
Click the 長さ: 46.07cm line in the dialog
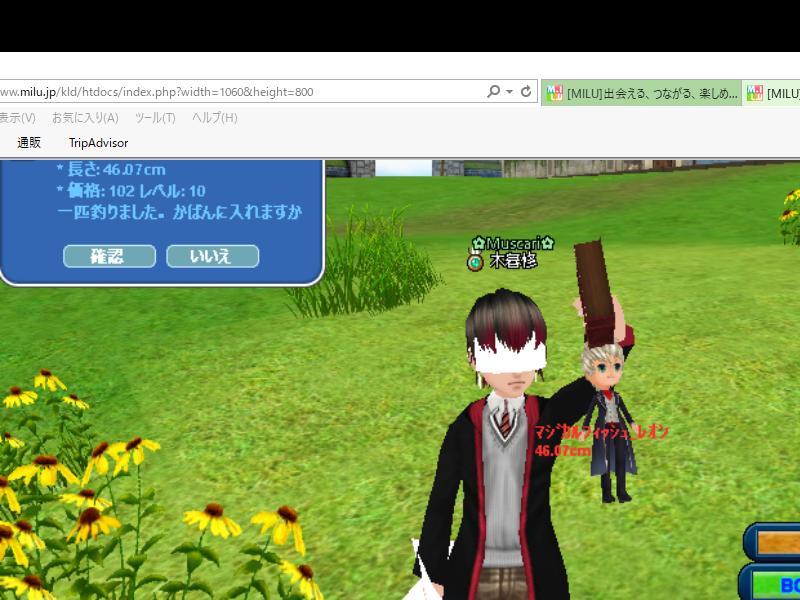pos(111,169)
